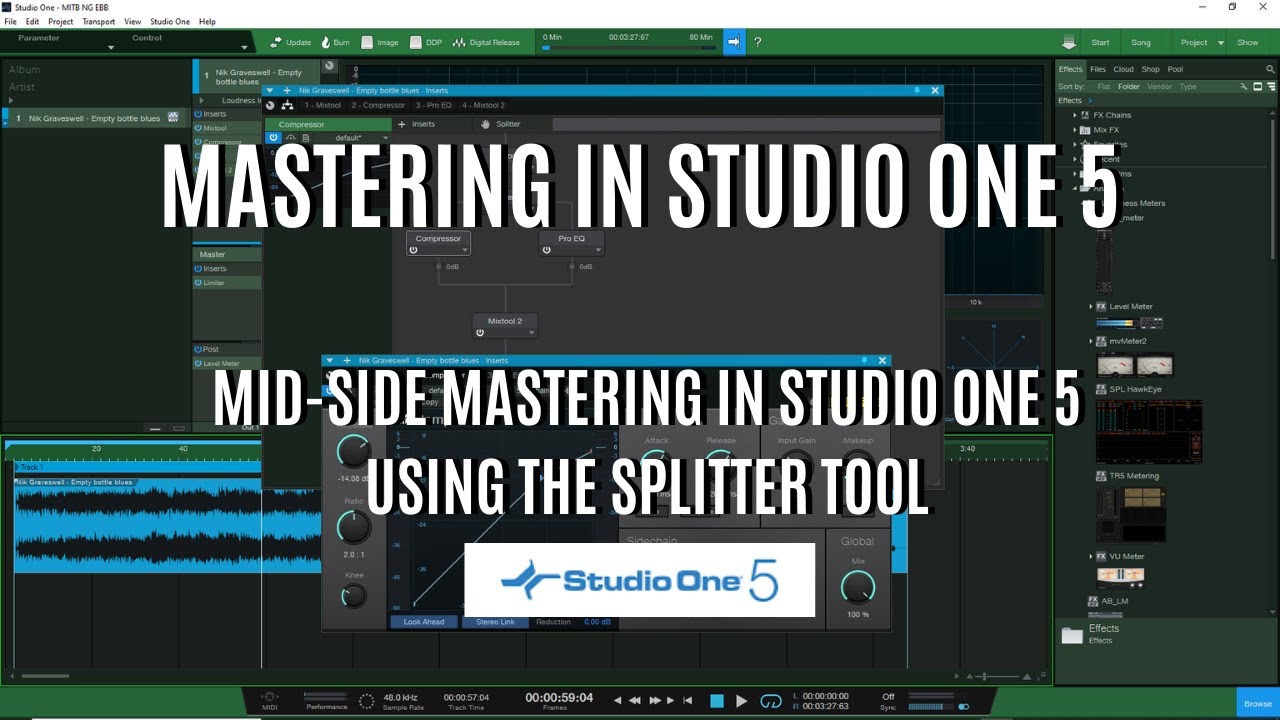Click the pin icon of upper Inserts window
Viewport: 1280px width, 720px height.
coord(917,90)
